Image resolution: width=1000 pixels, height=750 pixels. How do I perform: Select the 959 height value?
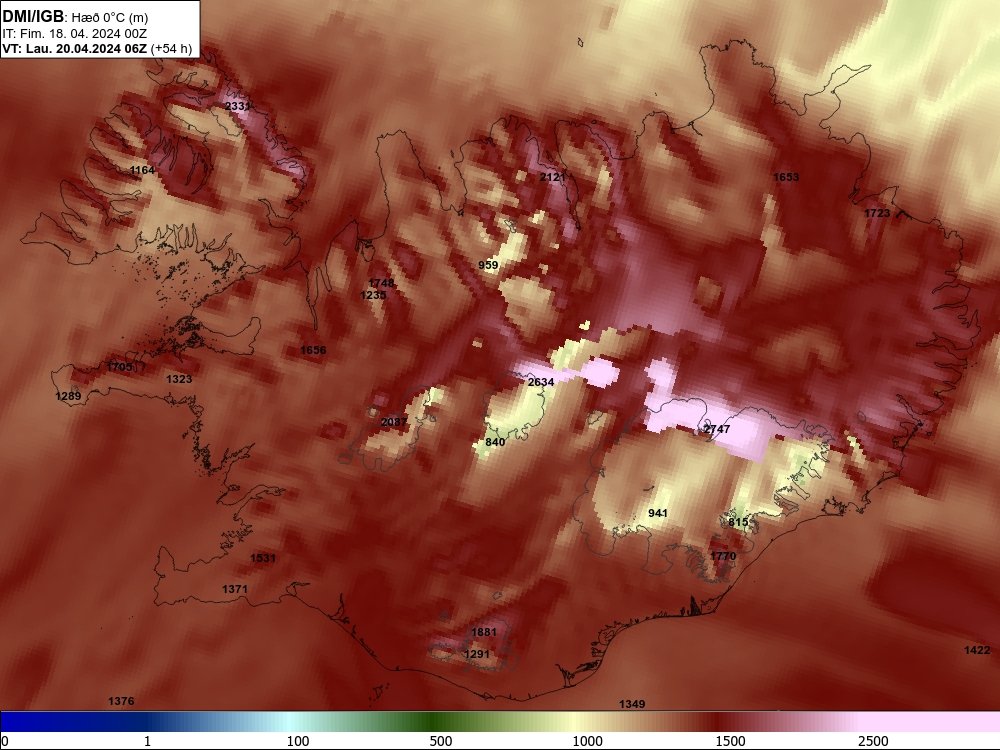click(488, 265)
